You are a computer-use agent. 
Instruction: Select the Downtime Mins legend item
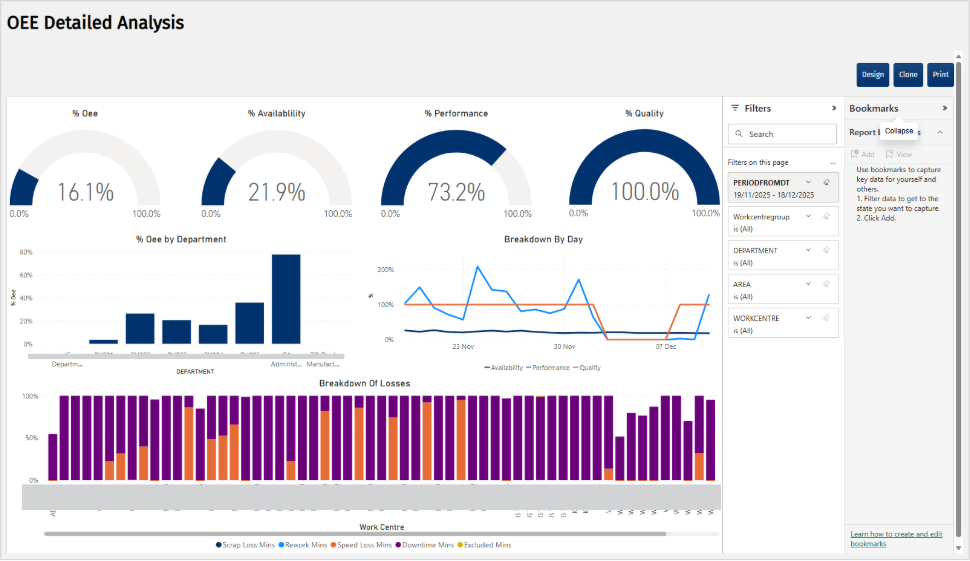(424, 545)
